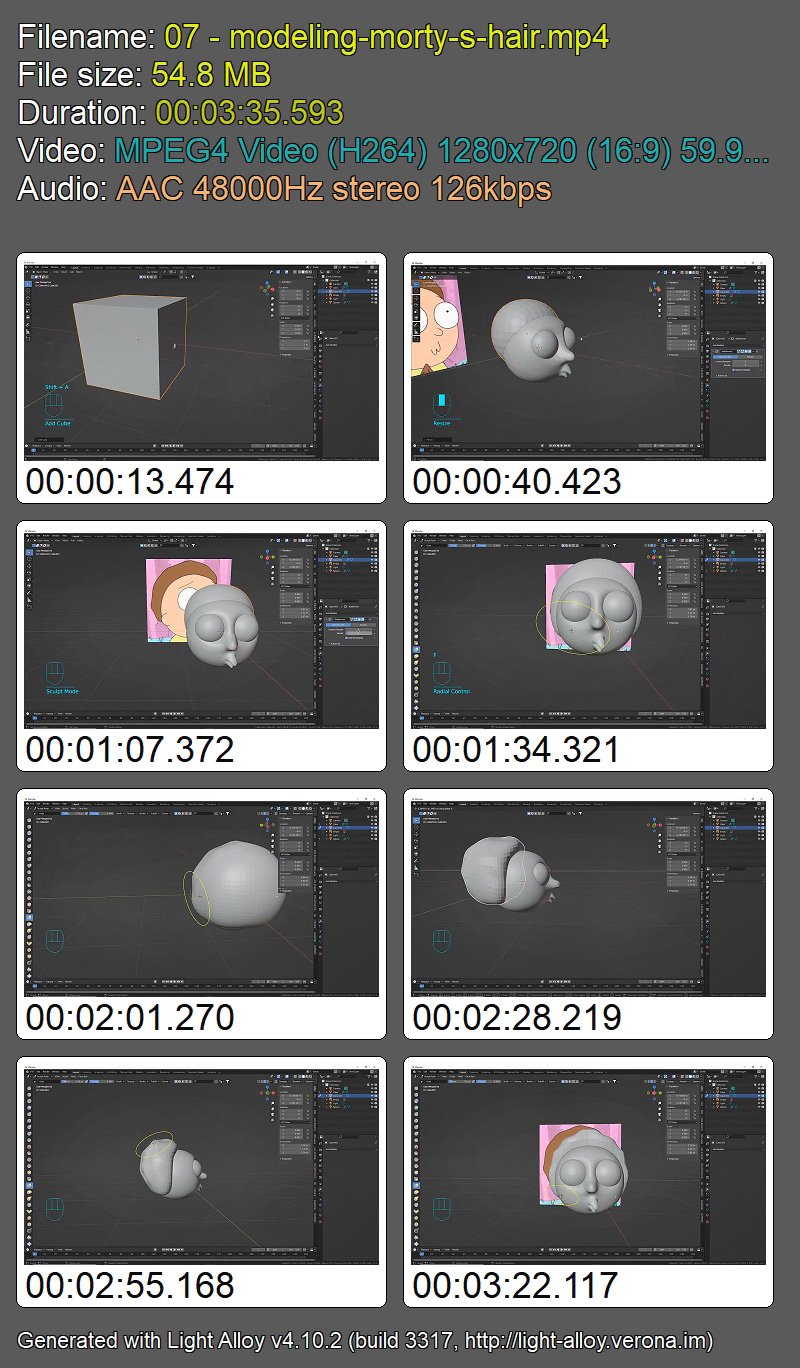Click the timestamp text 00:01:07.372
The image size is (800, 1368).
(130, 750)
